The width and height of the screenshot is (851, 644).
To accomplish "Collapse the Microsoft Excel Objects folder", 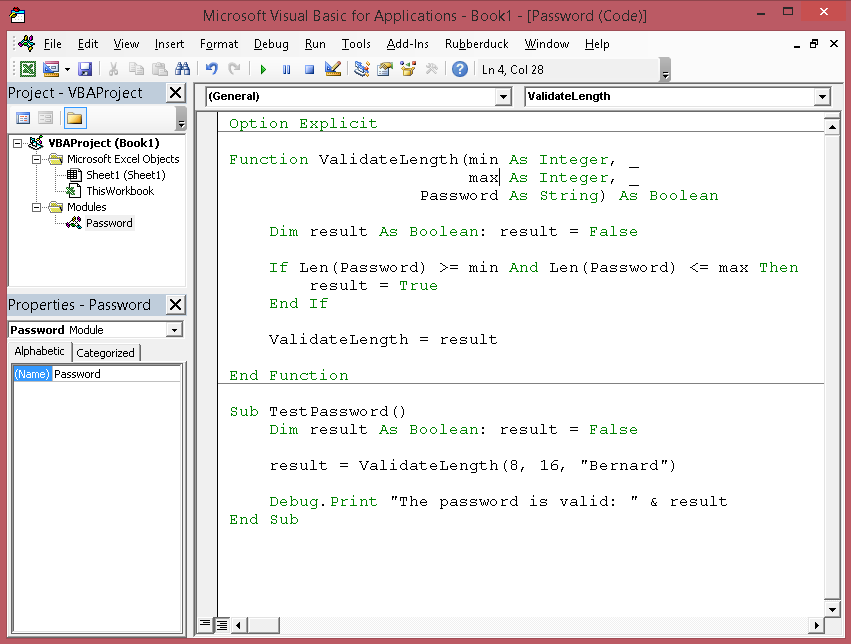I will (36, 159).
